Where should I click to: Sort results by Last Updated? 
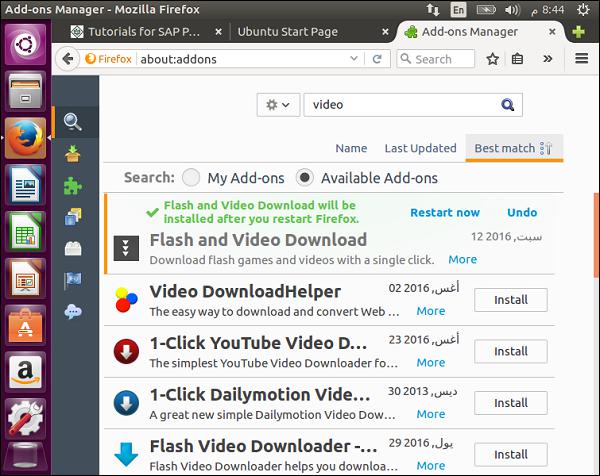tap(420, 148)
